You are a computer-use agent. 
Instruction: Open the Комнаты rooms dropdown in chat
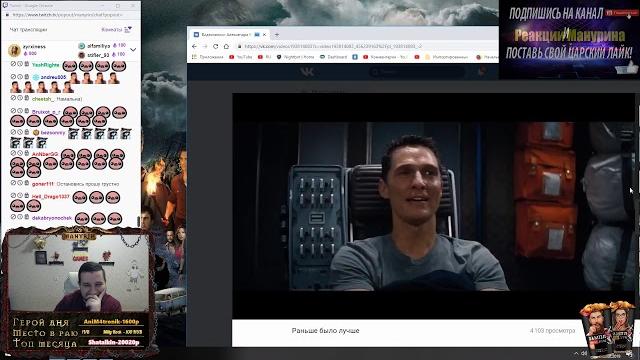click(116, 29)
